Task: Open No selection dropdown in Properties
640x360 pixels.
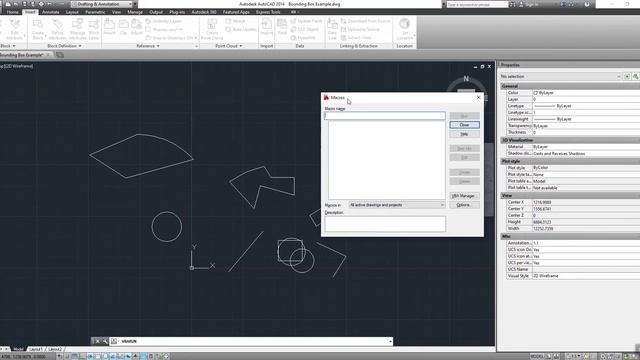Action: point(560,76)
